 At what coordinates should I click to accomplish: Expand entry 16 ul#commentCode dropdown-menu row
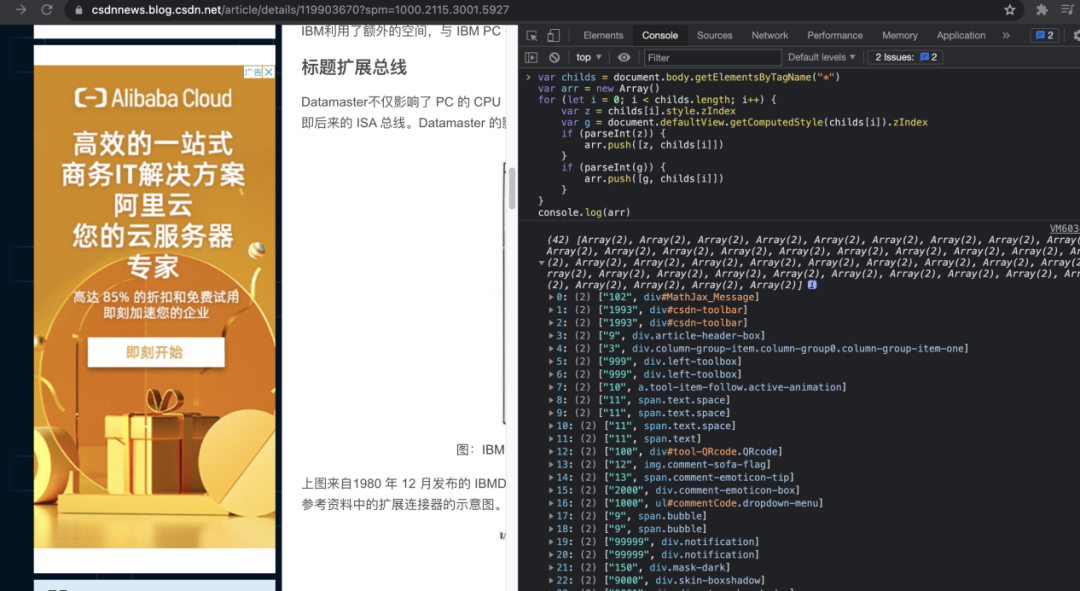[551, 503]
